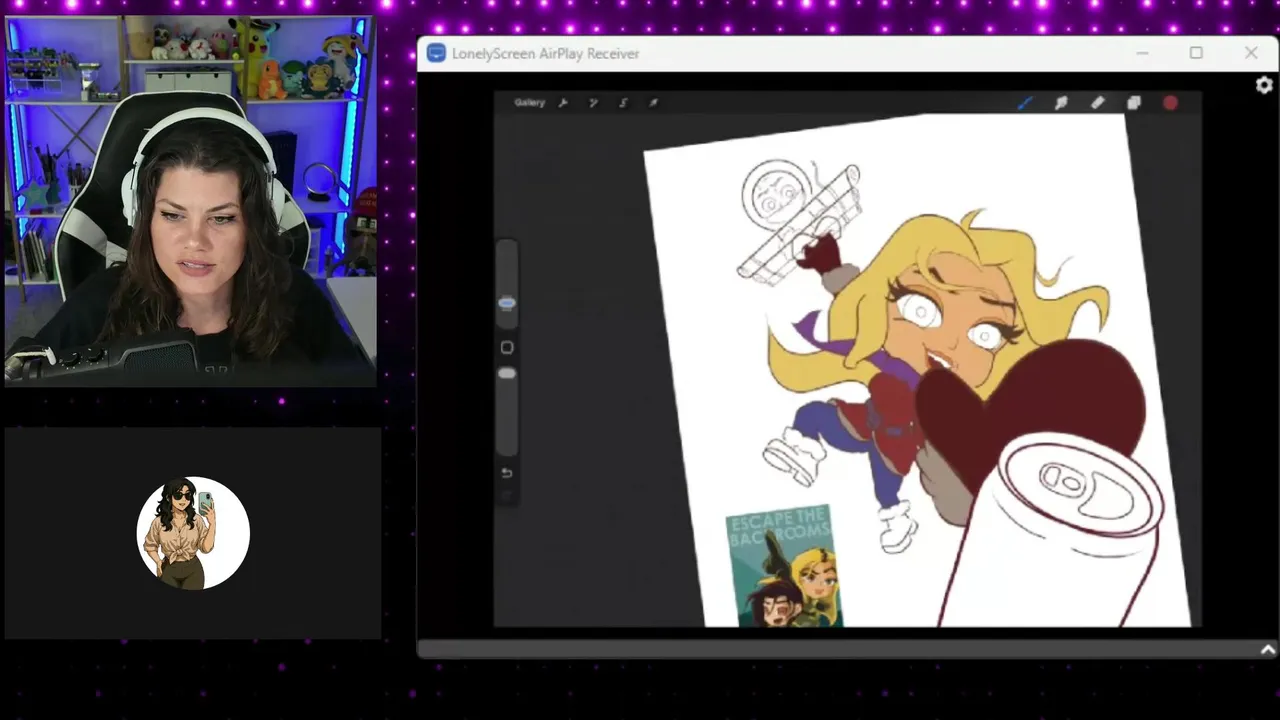Expand the bottom-right chevron in LonelyScreen
Viewport: 1280px width, 720px height.
pos(1268,650)
